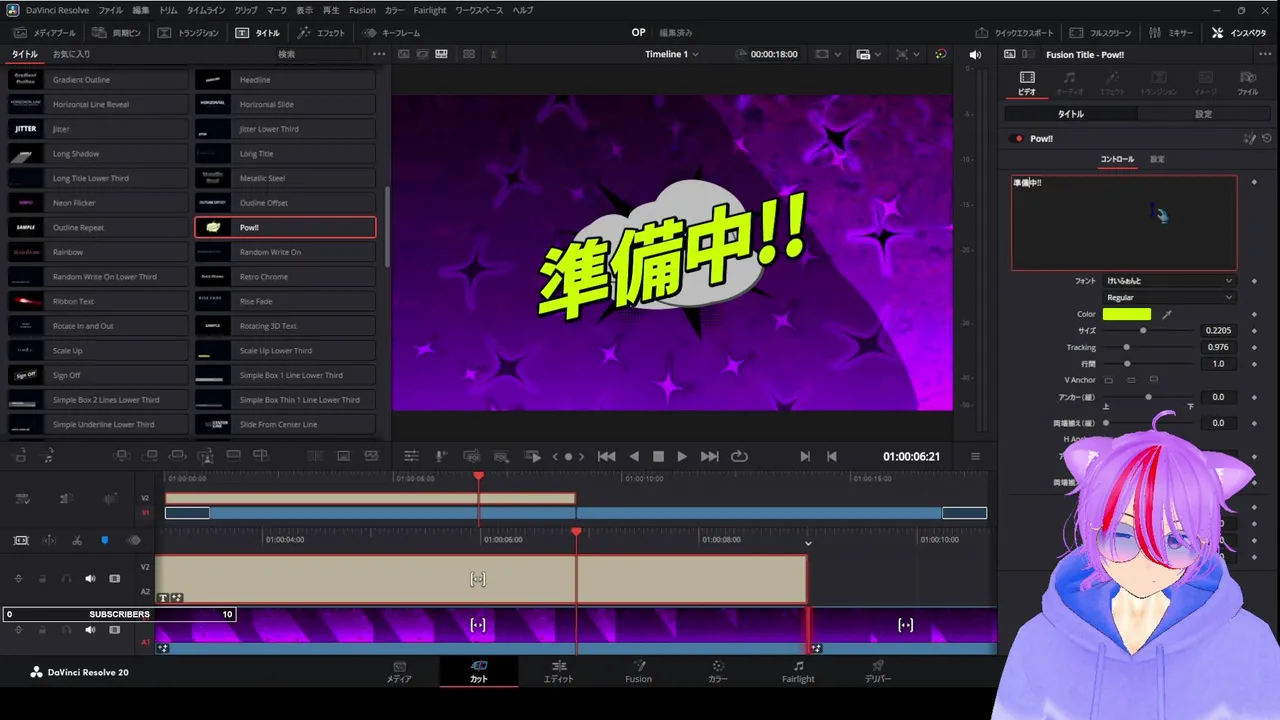
Task: Reset the Pow!! title controls
Action: 1267,139
